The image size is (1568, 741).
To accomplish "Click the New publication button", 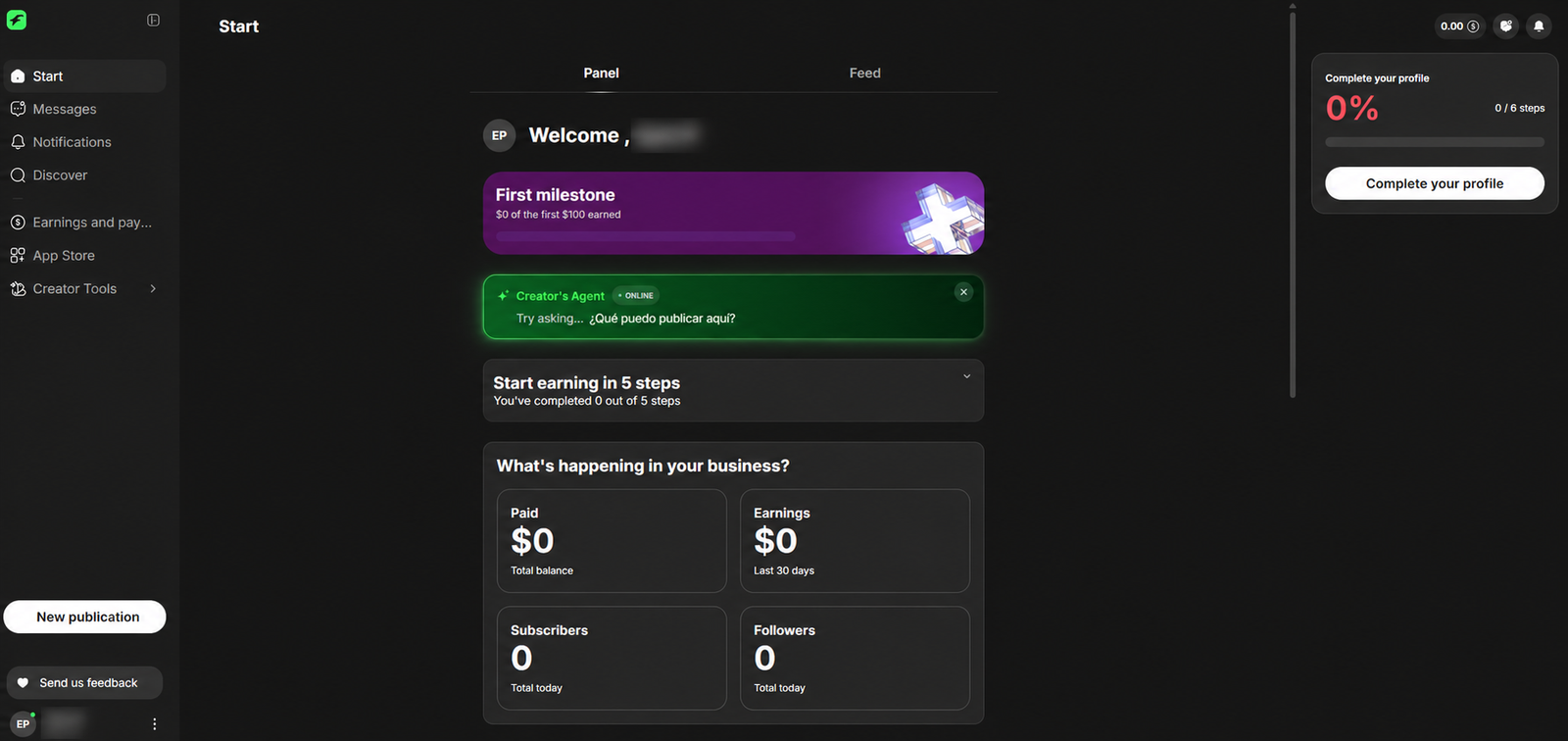I will [85, 617].
